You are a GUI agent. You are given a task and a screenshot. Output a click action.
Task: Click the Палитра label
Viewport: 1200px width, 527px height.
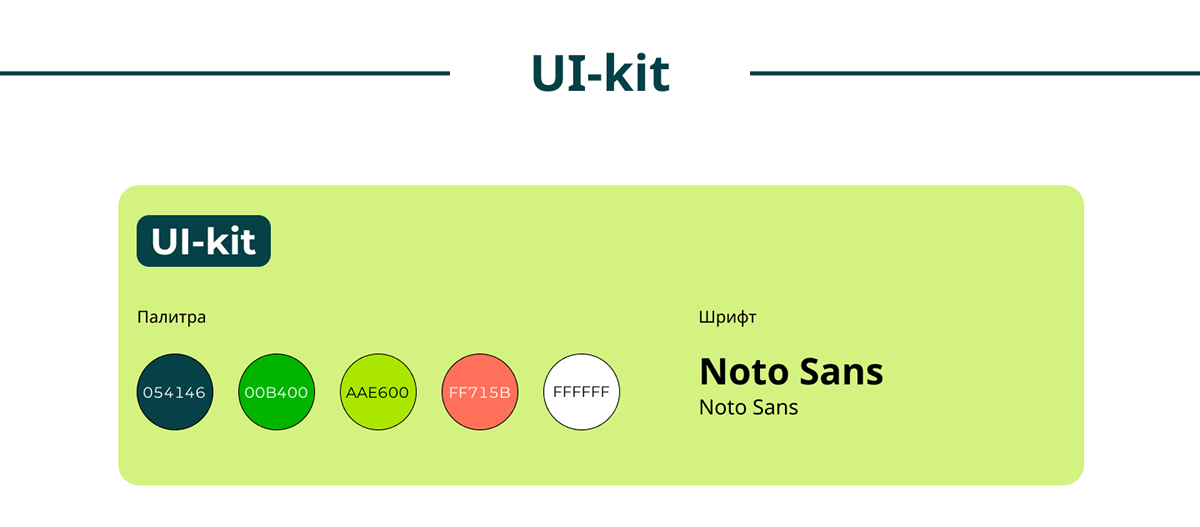[x=171, y=317]
